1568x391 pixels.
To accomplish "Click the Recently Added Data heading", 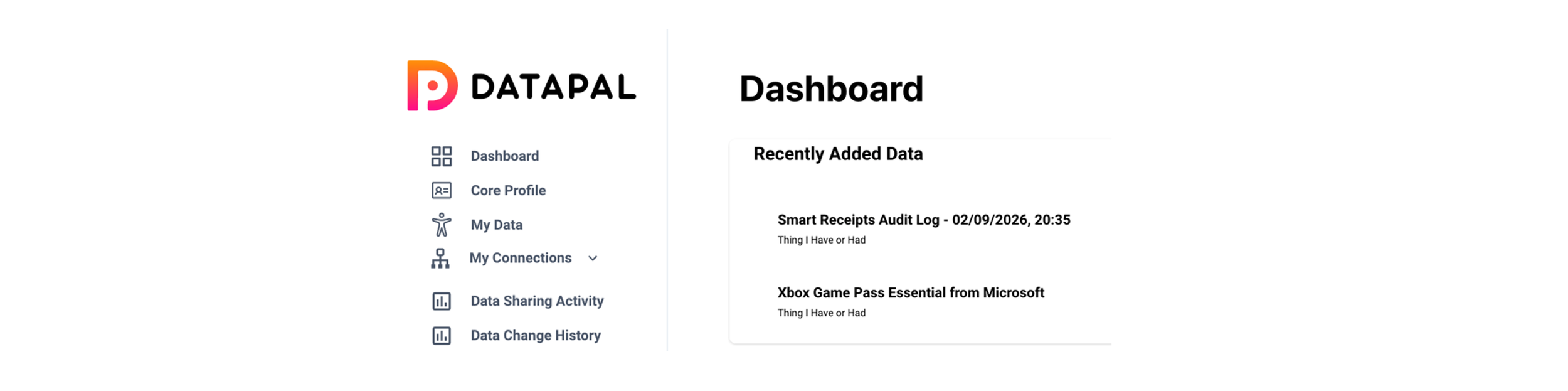I will click(838, 154).
